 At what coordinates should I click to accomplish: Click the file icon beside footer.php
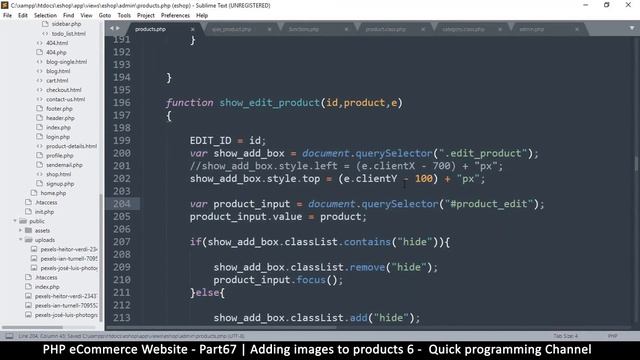[40, 109]
